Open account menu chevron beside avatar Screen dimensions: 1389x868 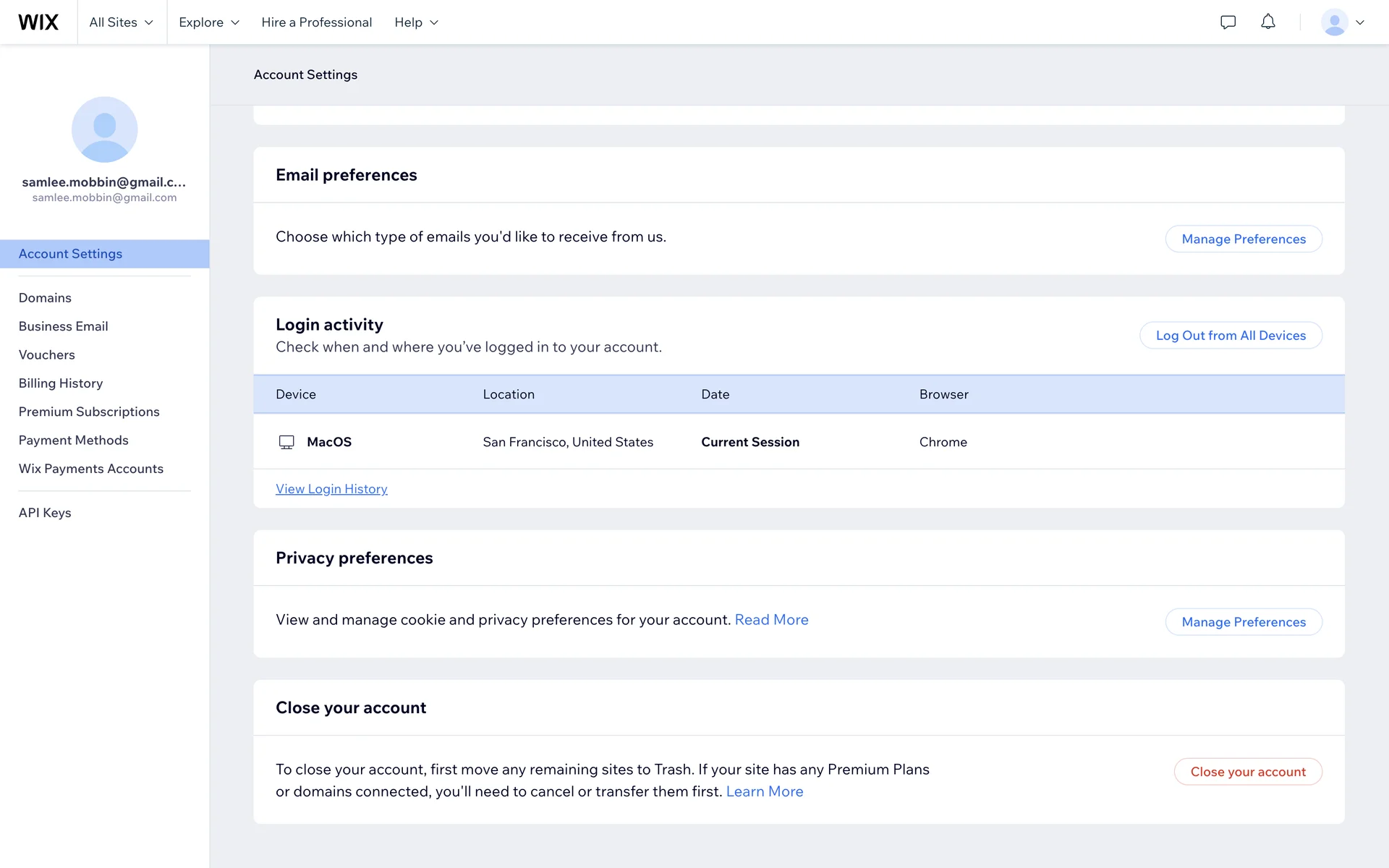[x=1360, y=22]
